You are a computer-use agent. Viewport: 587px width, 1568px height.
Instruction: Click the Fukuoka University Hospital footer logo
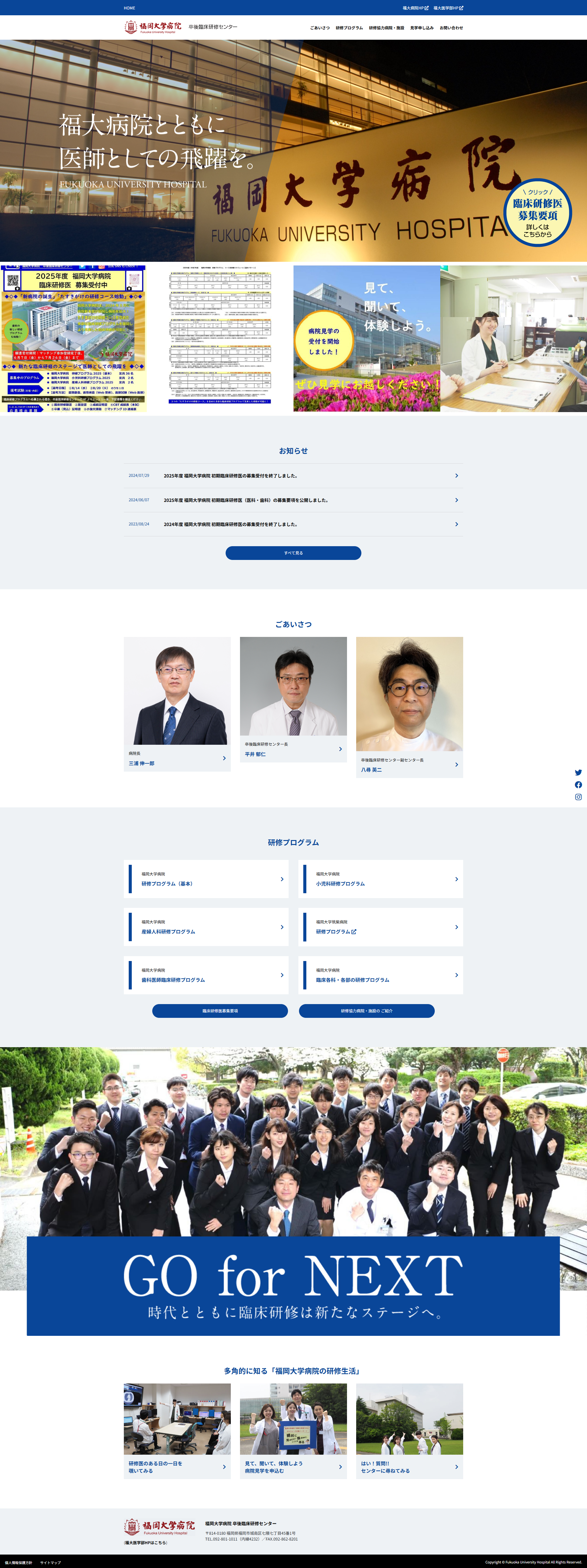[x=160, y=1527]
